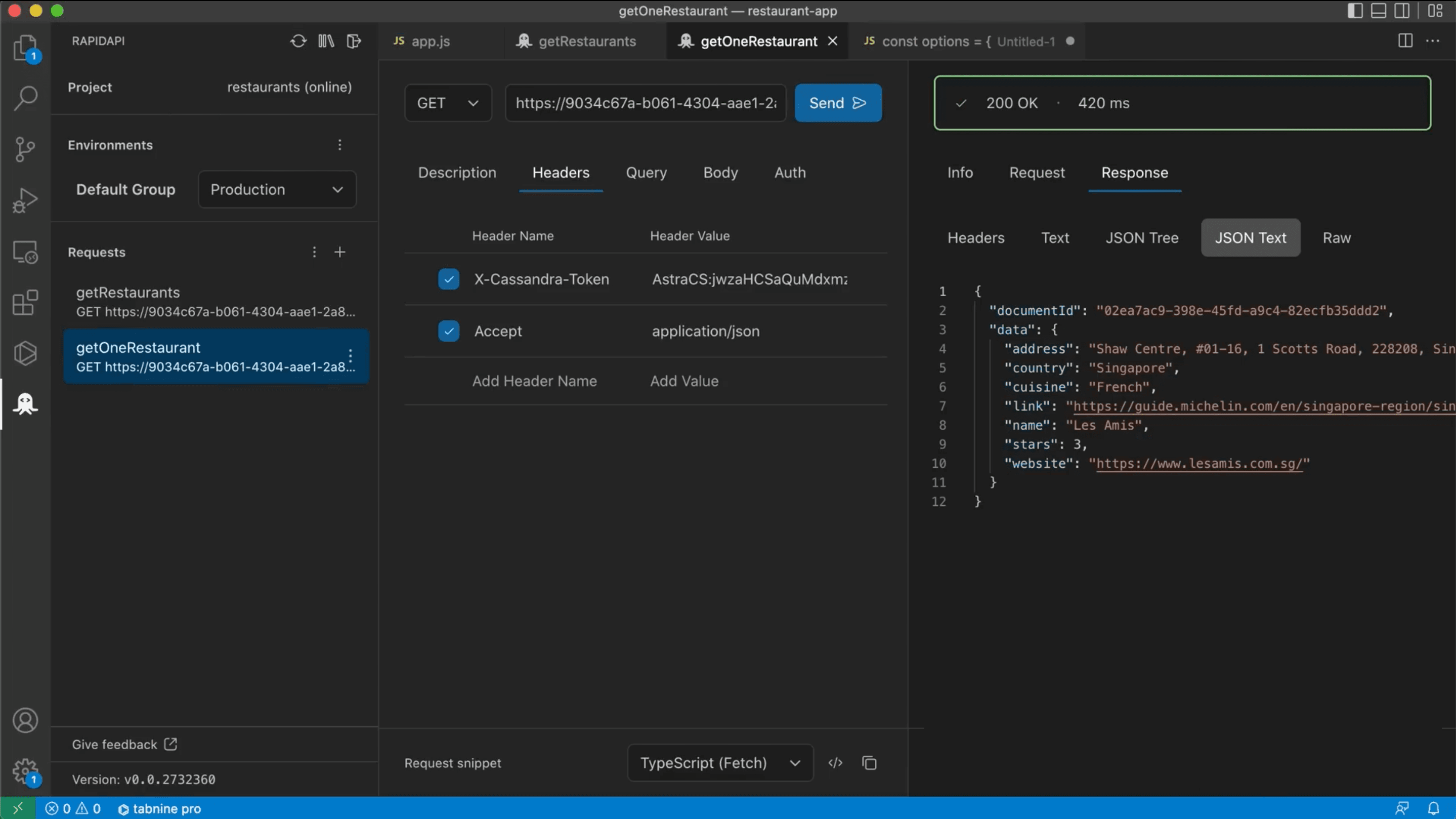Add a new request with plus icon
1456x819 pixels.
click(x=339, y=252)
